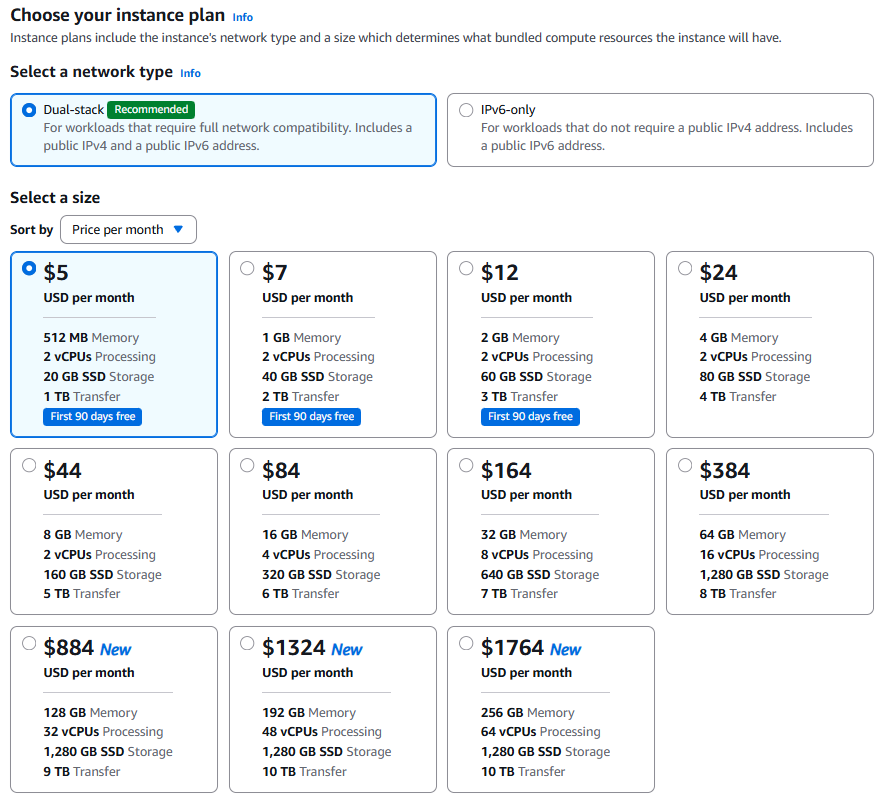Select the new $884 per month plan
Image resolution: width=880 pixels, height=801 pixels.
(28, 643)
